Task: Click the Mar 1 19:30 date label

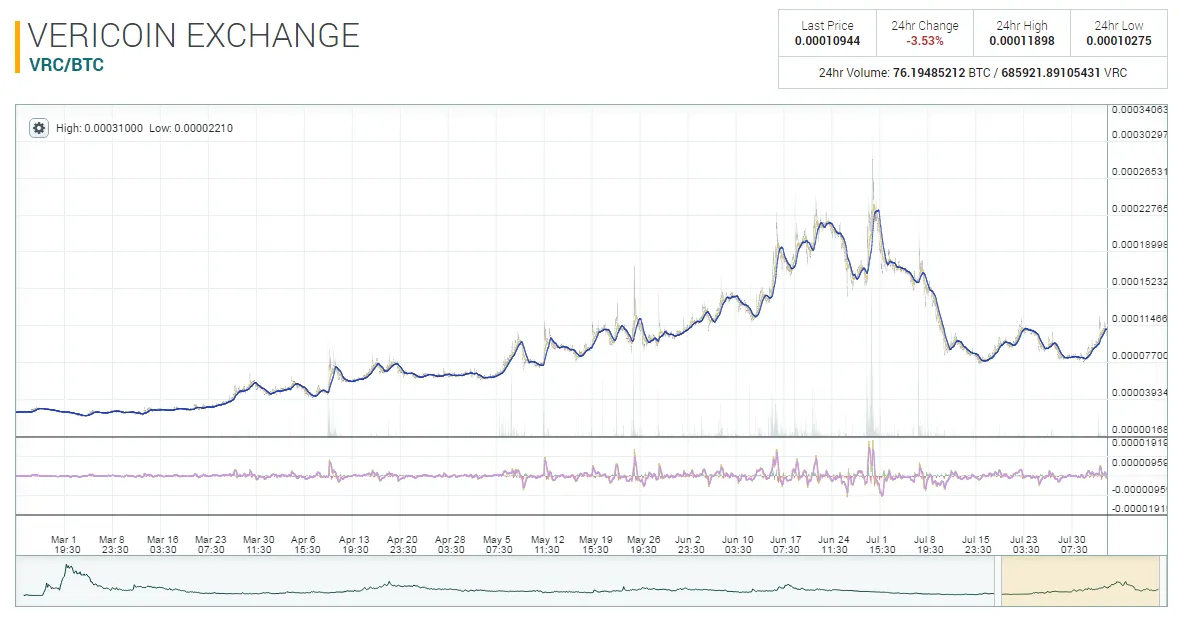Action: [x=66, y=545]
